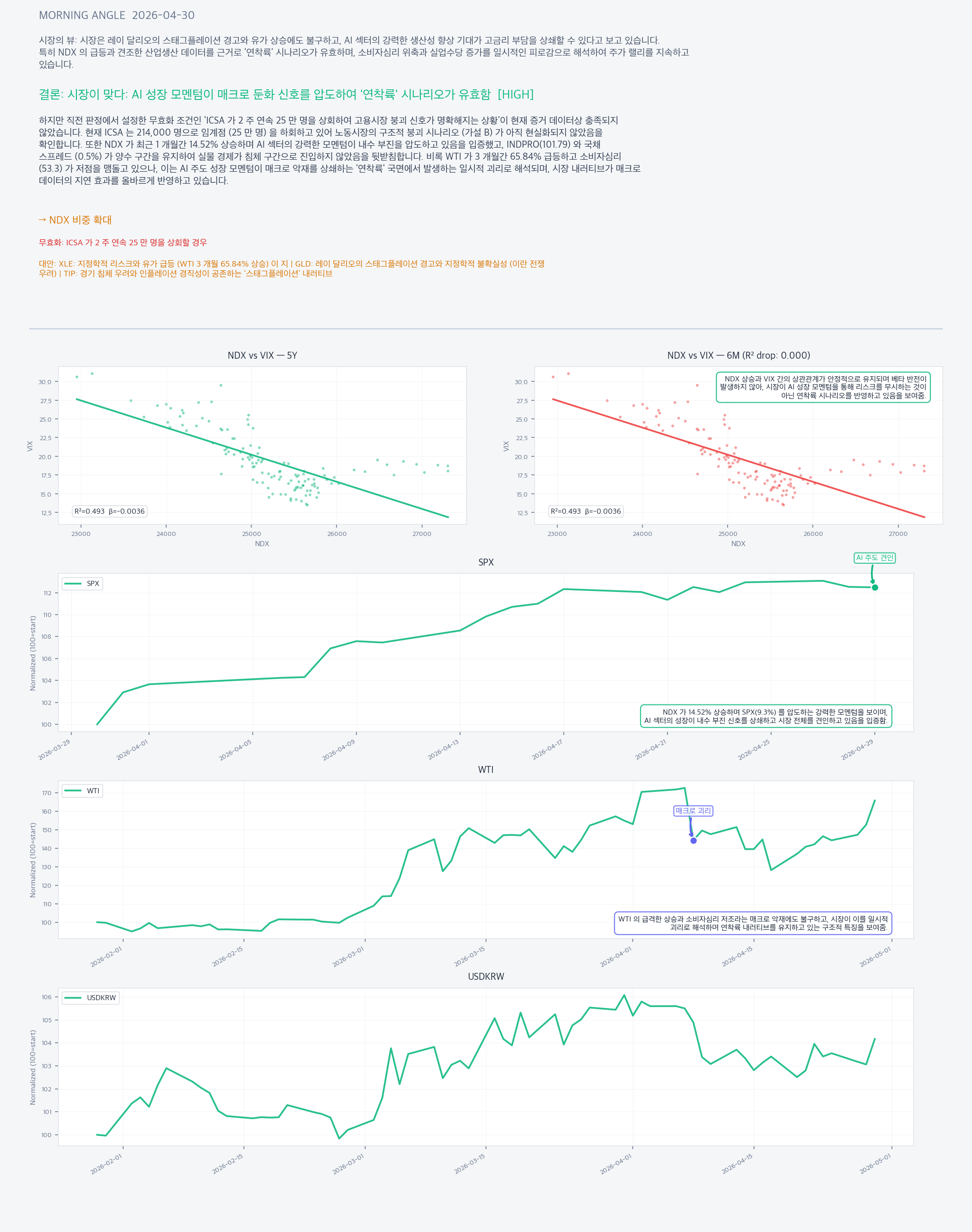972x1232 pixels.
Task: Click the 'NDX vs VIX — 5Y' chart title
Action: click(x=262, y=355)
